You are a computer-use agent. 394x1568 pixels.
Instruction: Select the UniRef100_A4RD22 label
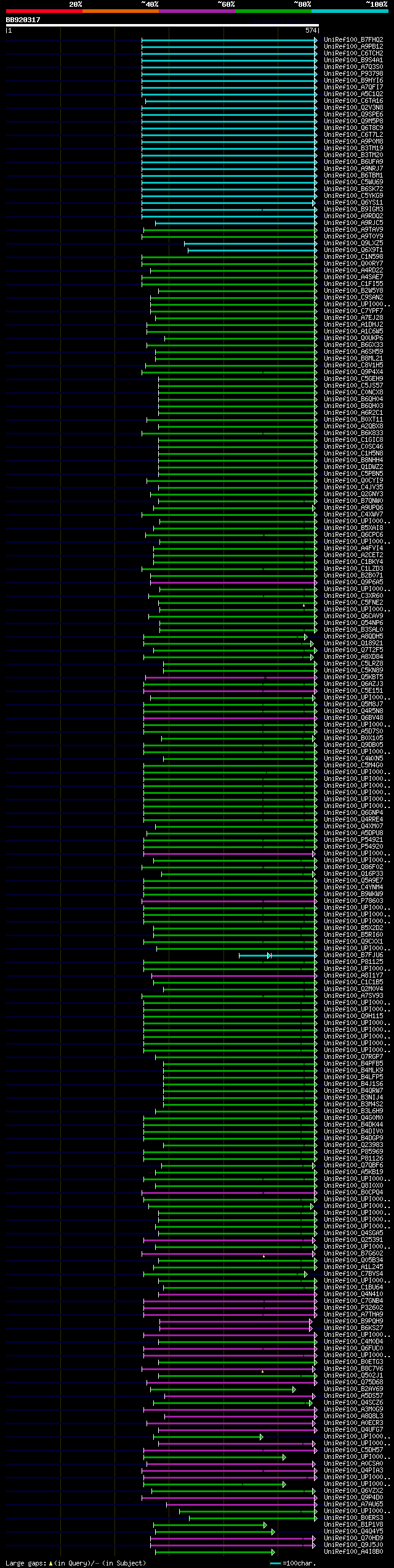pos(353,270)
